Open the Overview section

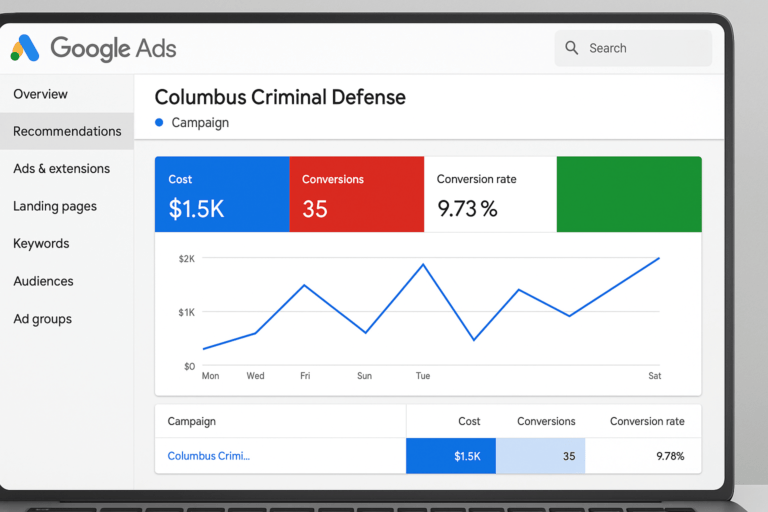tap(40, 94)
